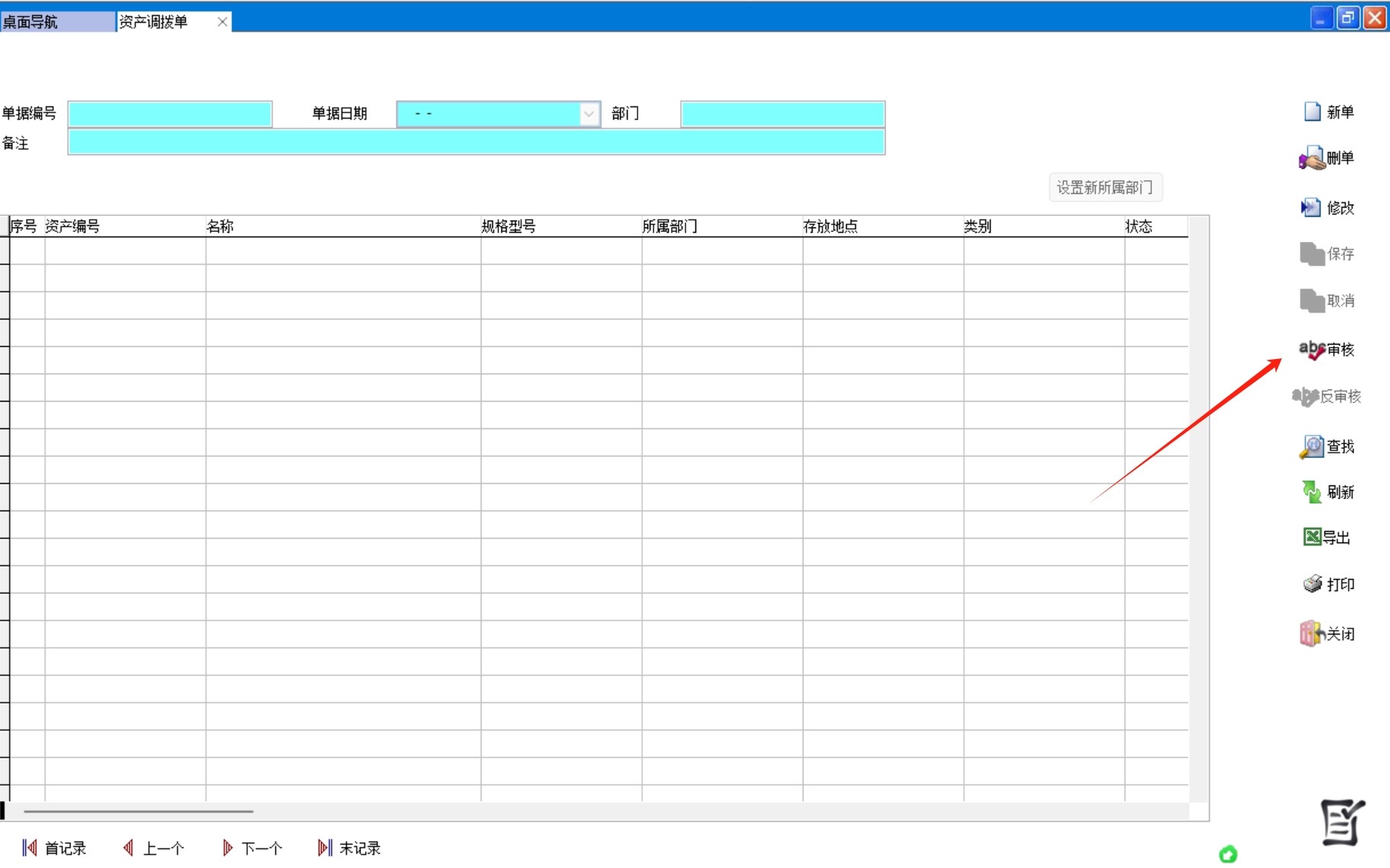Close the form using 关闭 icon
This screenshot has height=868, width=1390.
pos(1312,634)
